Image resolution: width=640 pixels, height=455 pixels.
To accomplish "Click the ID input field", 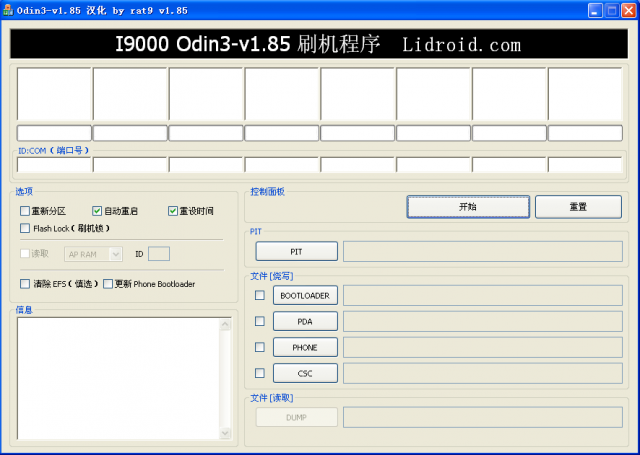I will (159, 254).
